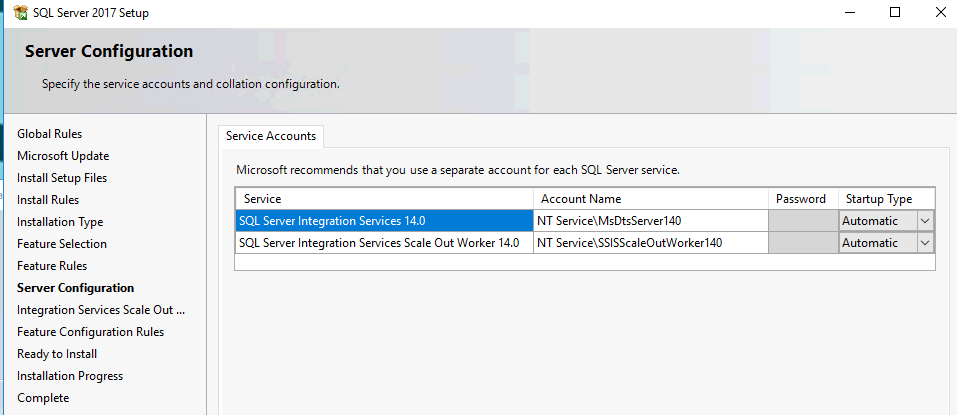Select Microsoft Update step in sidebar

pos(63,156)
